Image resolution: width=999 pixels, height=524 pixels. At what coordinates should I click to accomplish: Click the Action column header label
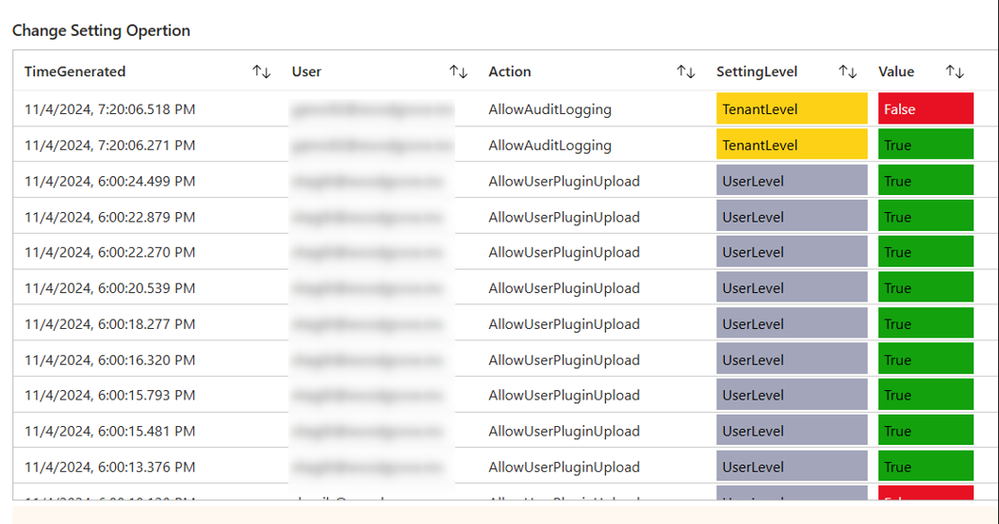[x=510, y=71]
